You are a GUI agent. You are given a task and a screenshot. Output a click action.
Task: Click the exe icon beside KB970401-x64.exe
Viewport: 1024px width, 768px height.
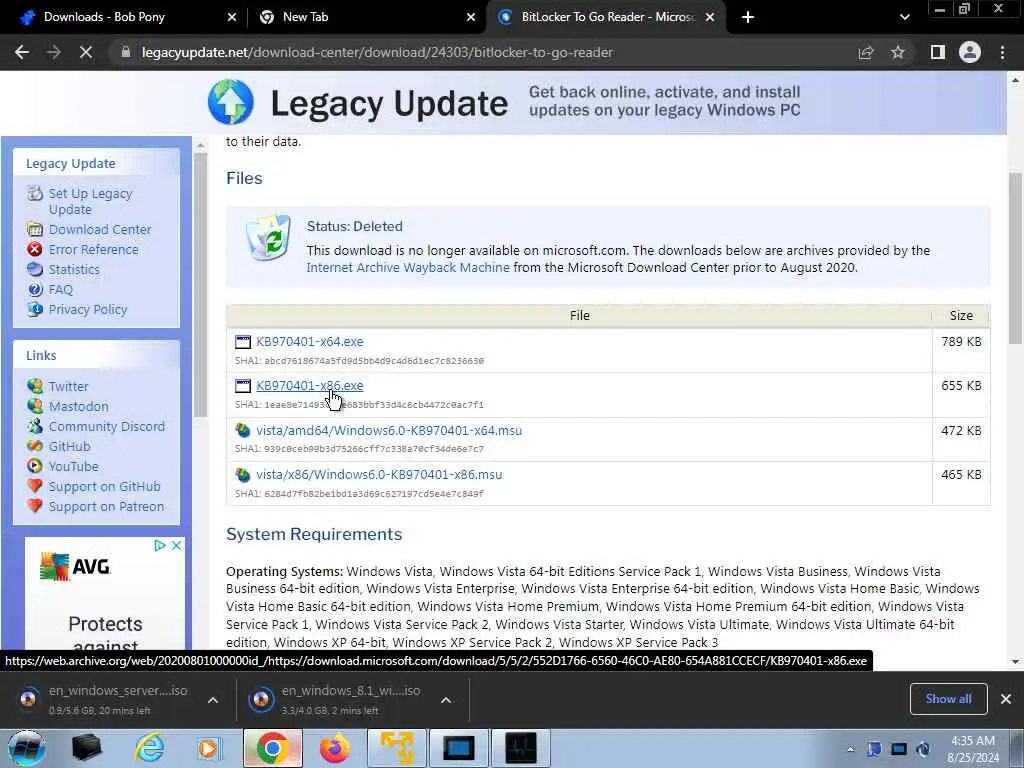click(x=243, y=342)
